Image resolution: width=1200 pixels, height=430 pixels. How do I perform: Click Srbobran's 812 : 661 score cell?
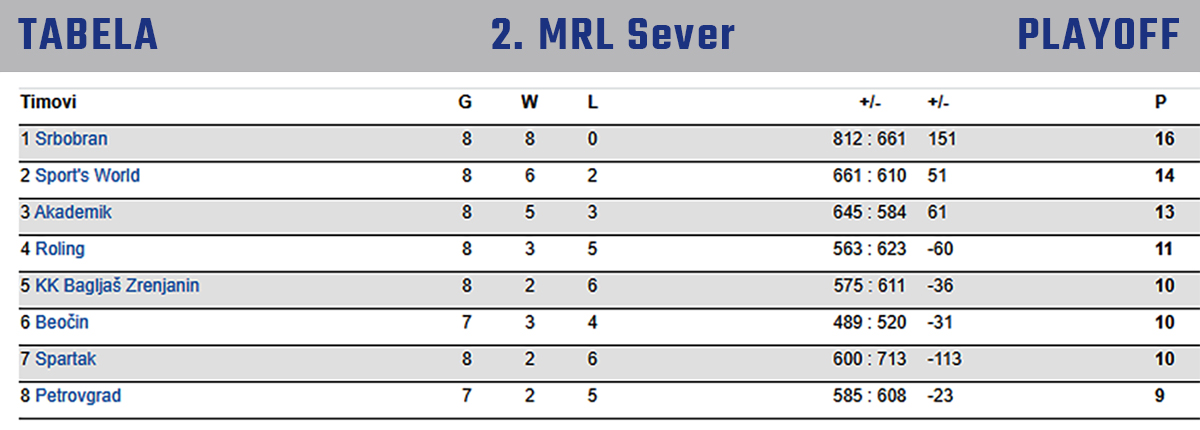pos(868,139)
